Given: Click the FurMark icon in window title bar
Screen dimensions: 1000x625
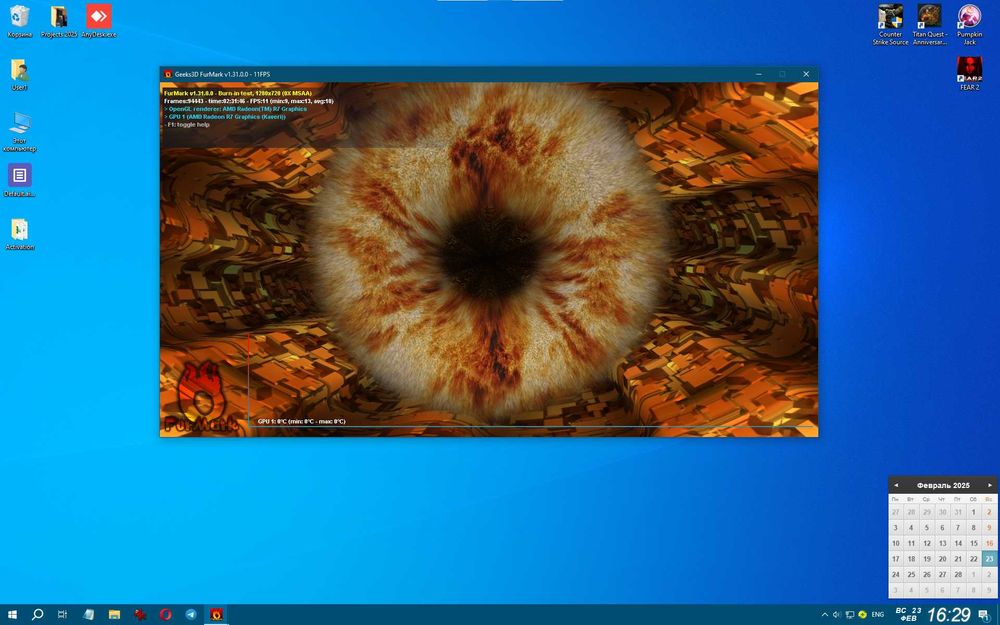Looking at the screenshot, I should pyautogui.click(x=168, y=74).
